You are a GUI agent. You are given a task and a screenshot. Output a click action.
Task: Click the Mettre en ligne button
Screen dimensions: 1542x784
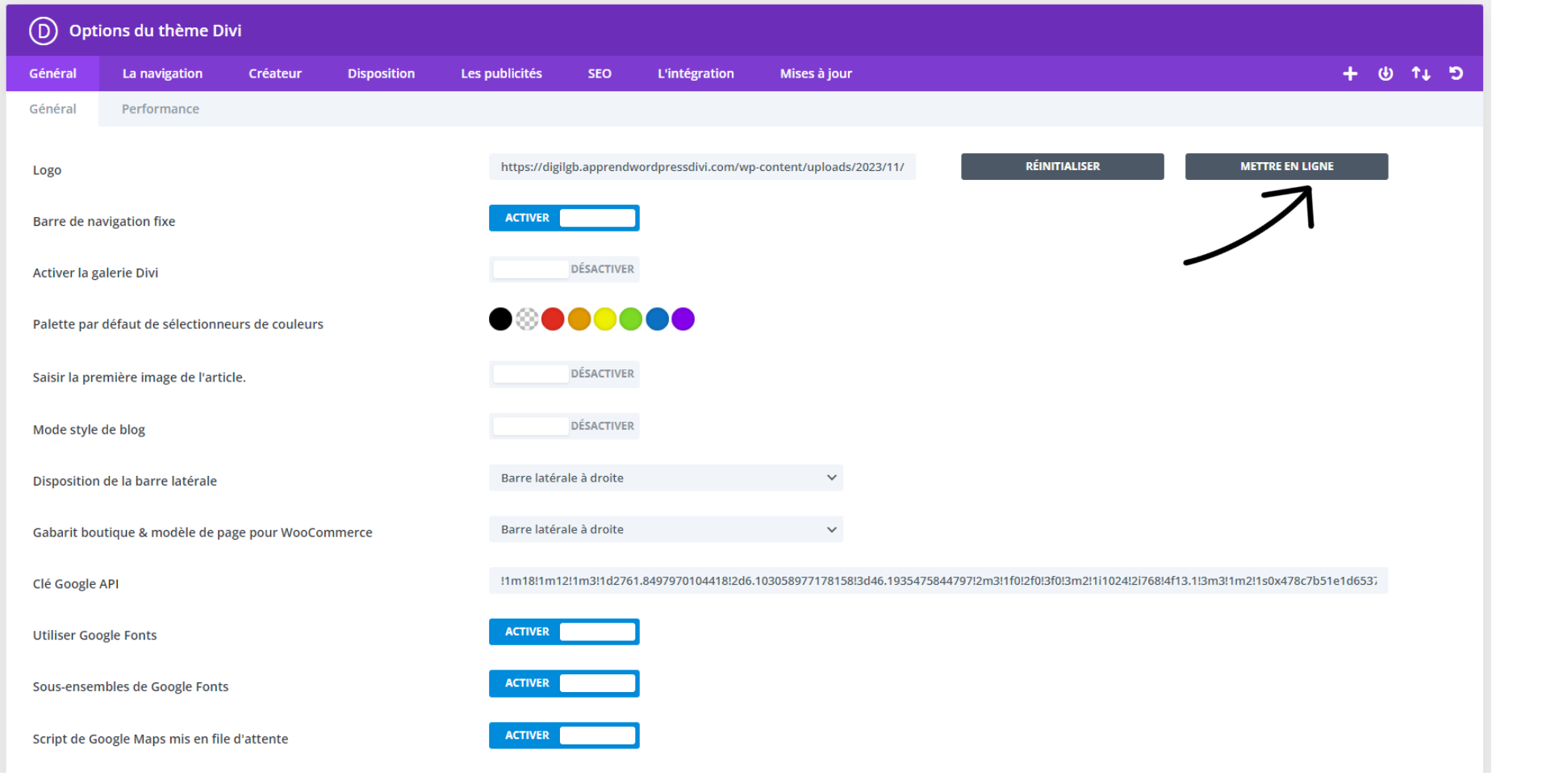coord(1286,166)
